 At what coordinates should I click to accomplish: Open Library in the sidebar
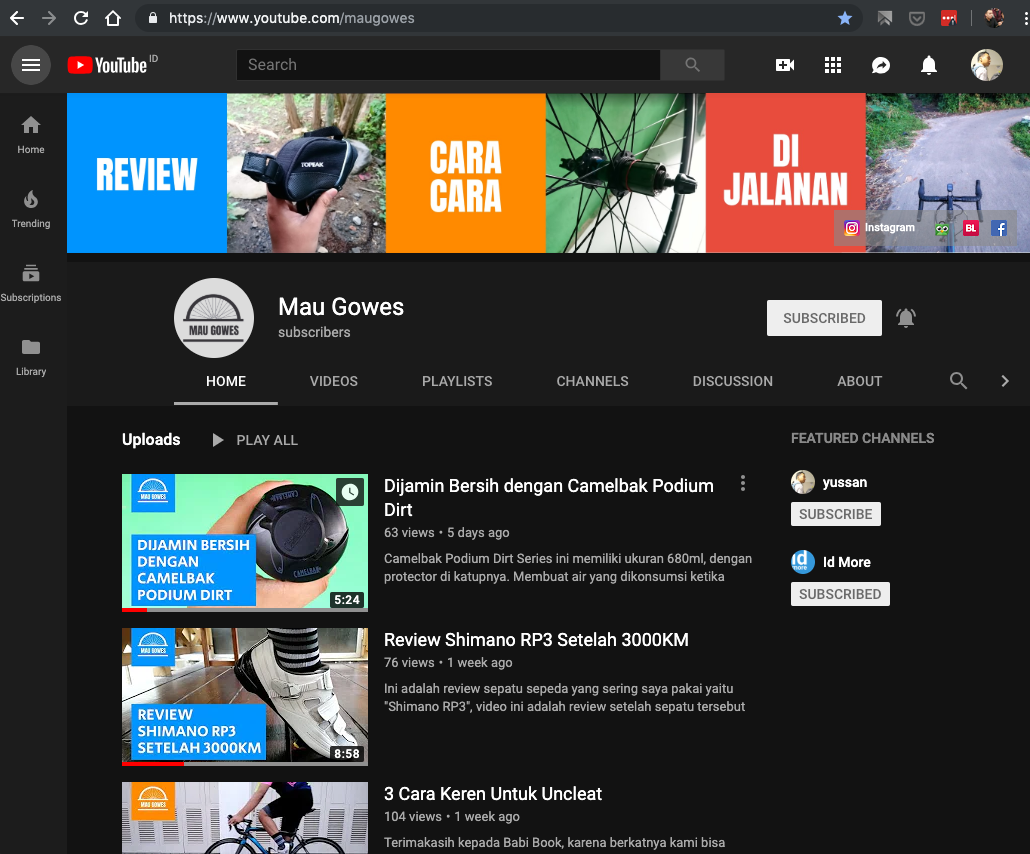point(31,357)
